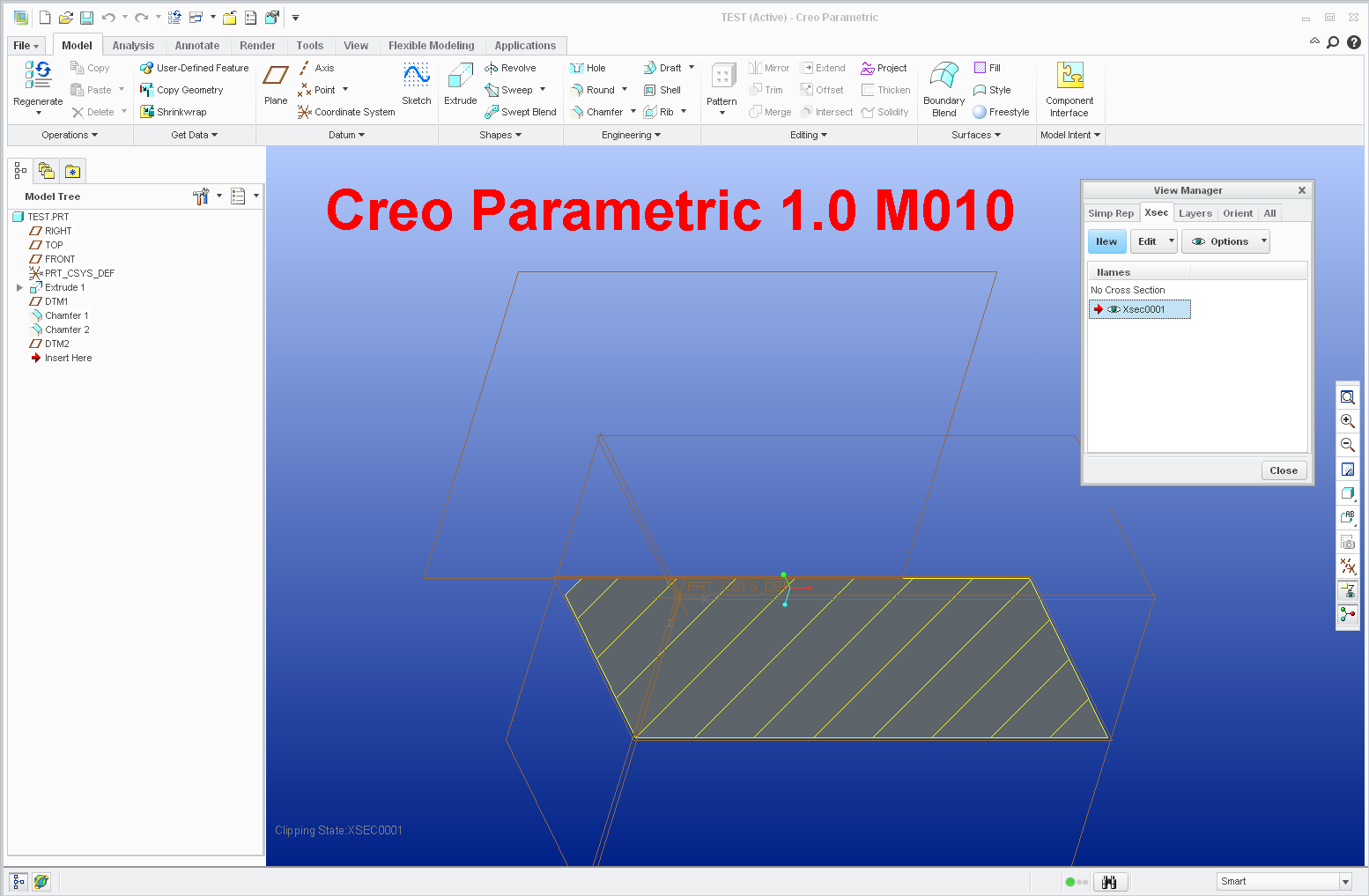1369x896 pixels.
Task: Select the Style surface tool
Action: pos(992,90)
